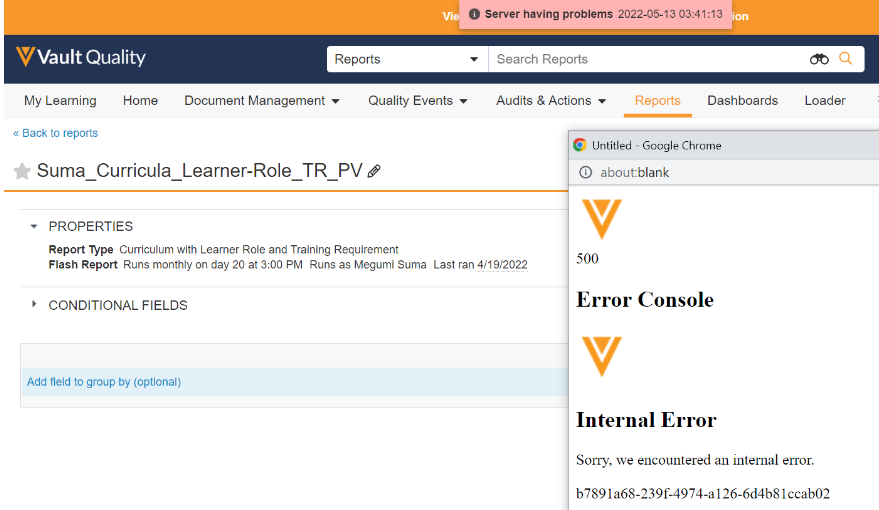
Task: Go to the My Learning tab
Action: pos(60,101)
